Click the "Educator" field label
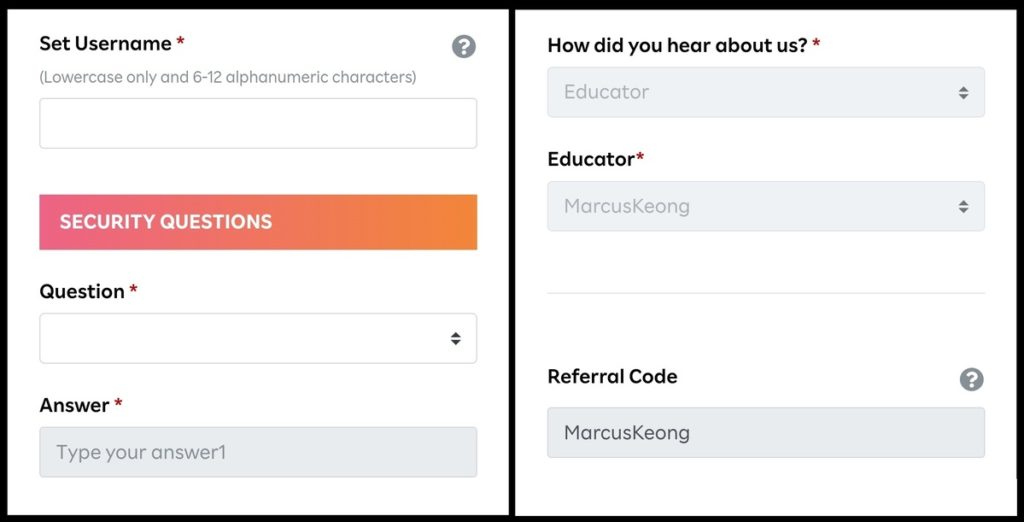This screenshot has height=522, width=1024. (x=591, y=159)
